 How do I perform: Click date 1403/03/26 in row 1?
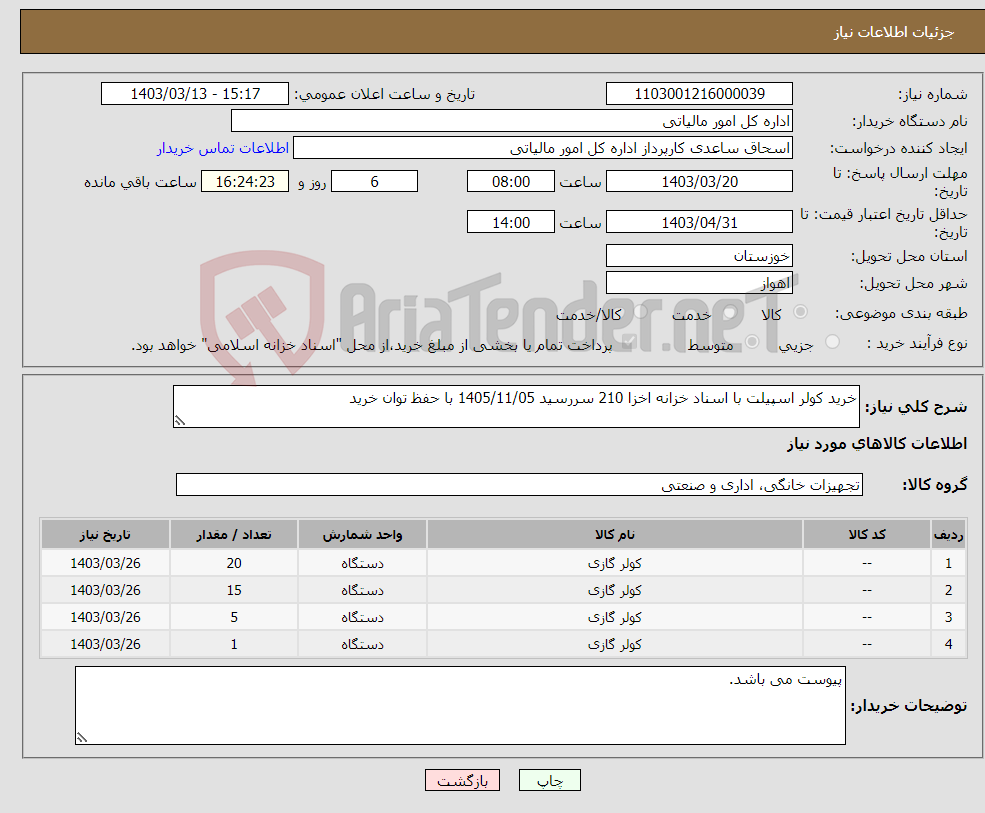[x=106, y=563]
